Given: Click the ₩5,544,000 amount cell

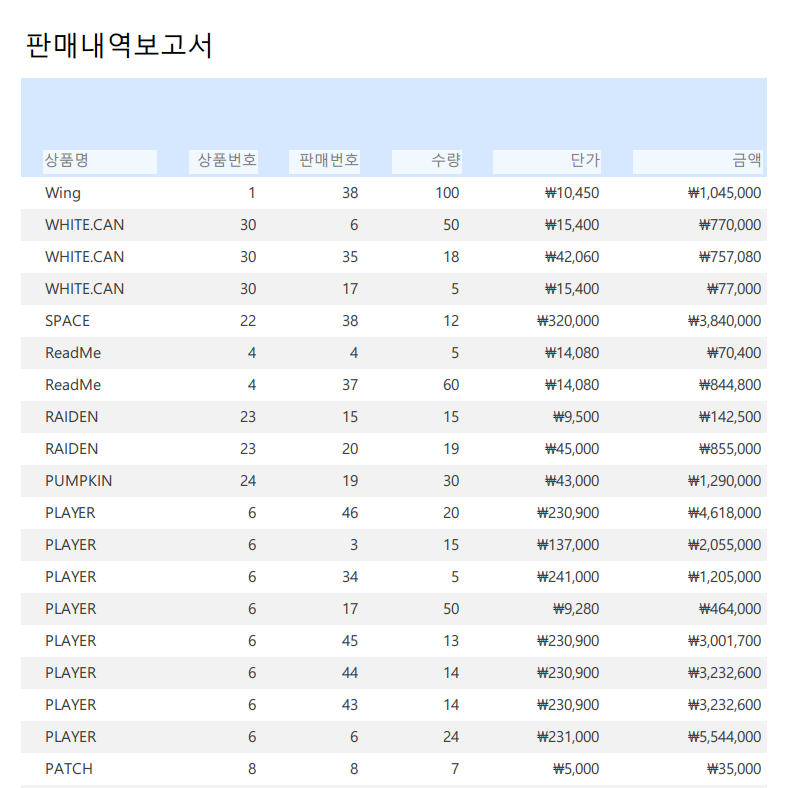Looking at the screenshot, I should tap(724, 737).
